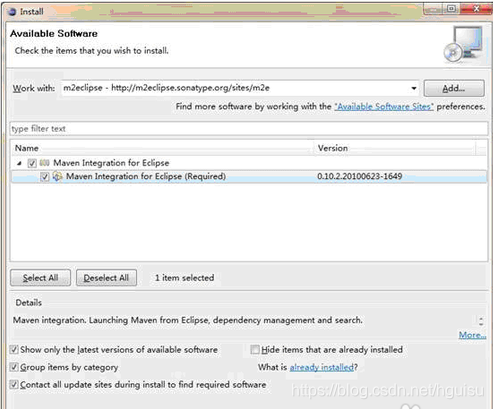The image size is (493, 409).
Task: Click the Name column header
Action: point(163,148)
